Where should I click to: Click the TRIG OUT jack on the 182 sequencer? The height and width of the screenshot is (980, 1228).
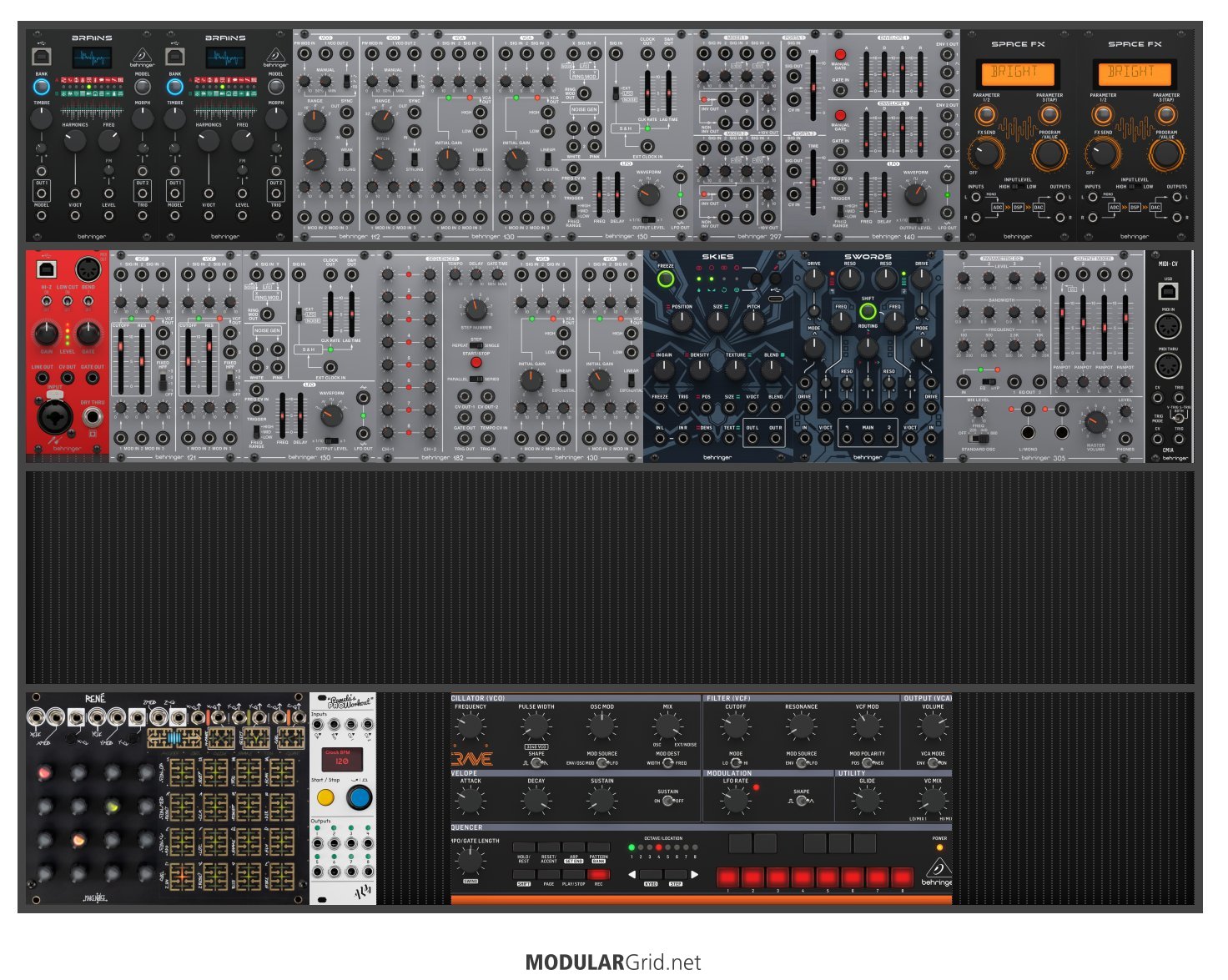464,438
